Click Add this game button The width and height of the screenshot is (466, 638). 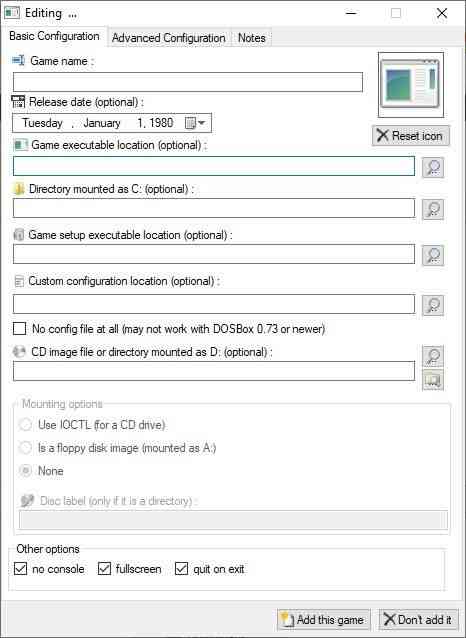pos(324,619)
